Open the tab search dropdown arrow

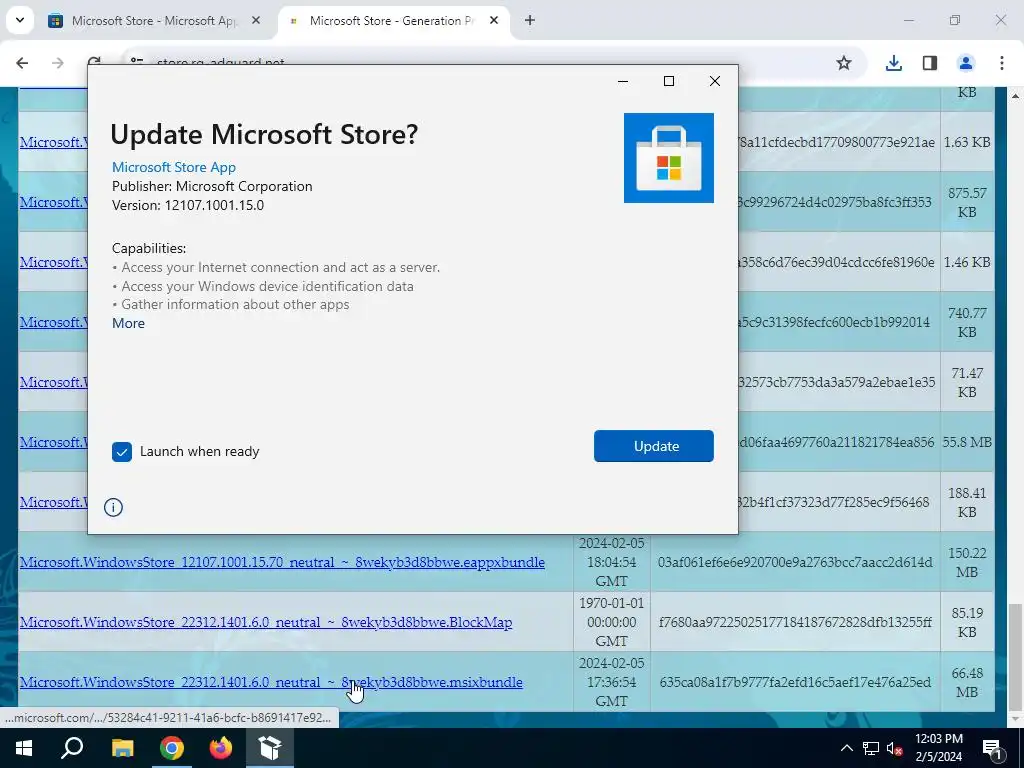pos(20,20)
